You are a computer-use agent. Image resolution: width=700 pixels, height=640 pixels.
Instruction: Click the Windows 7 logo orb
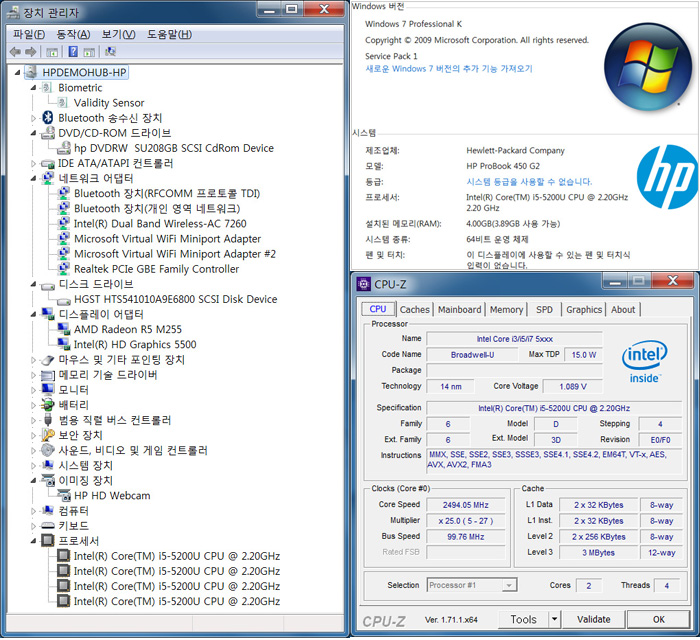pyautogui.click(x=647, y=67)
